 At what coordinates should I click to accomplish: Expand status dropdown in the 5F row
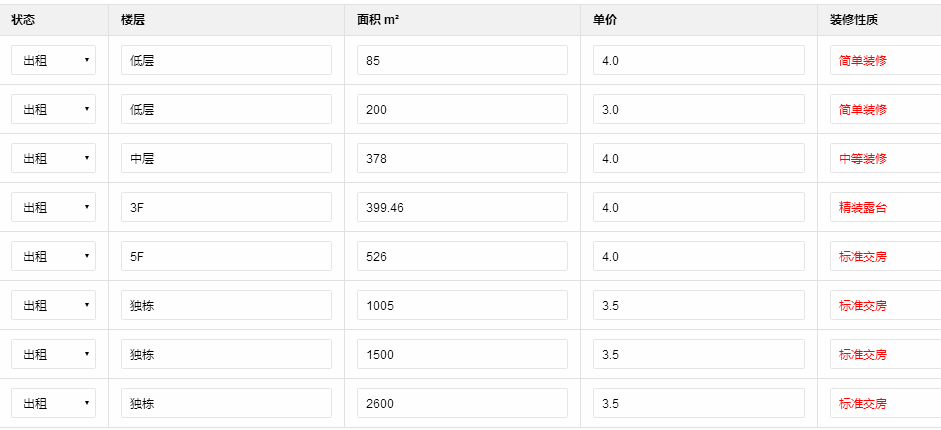(x=54, y=256)
